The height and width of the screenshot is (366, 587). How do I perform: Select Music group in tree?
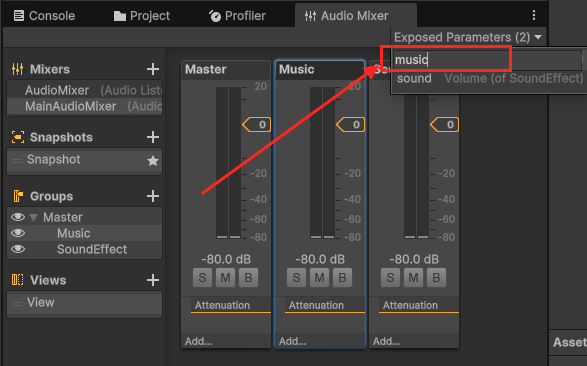(74, 234)
